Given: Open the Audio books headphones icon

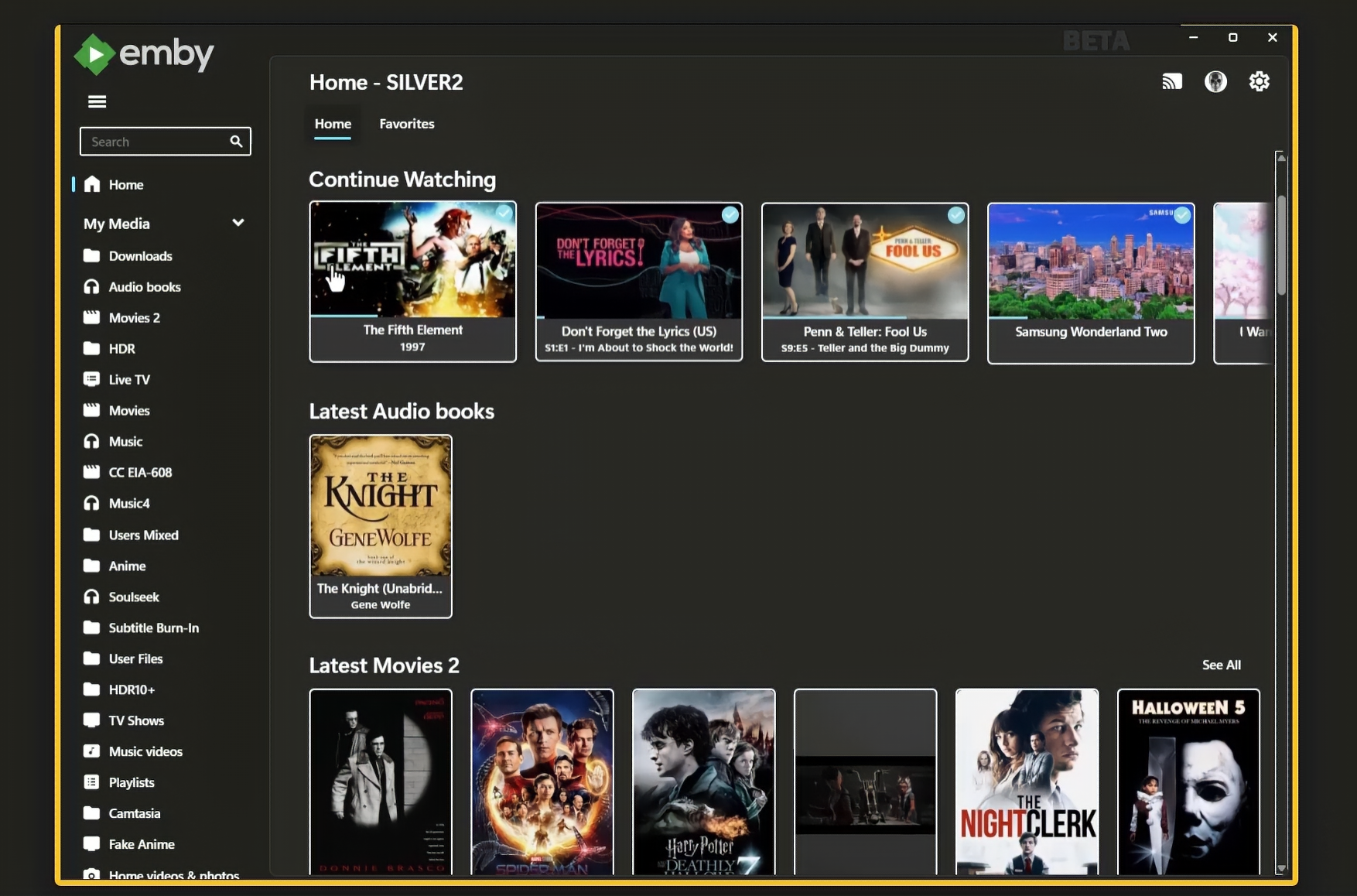Looking at the screenshot, I should coord(91,286).
